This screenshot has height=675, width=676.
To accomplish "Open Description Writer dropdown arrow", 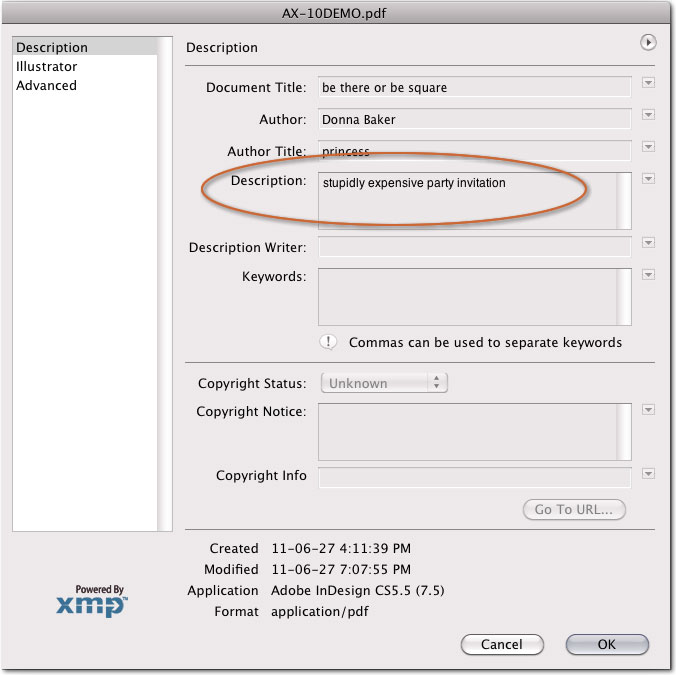I will click(648, 243).
